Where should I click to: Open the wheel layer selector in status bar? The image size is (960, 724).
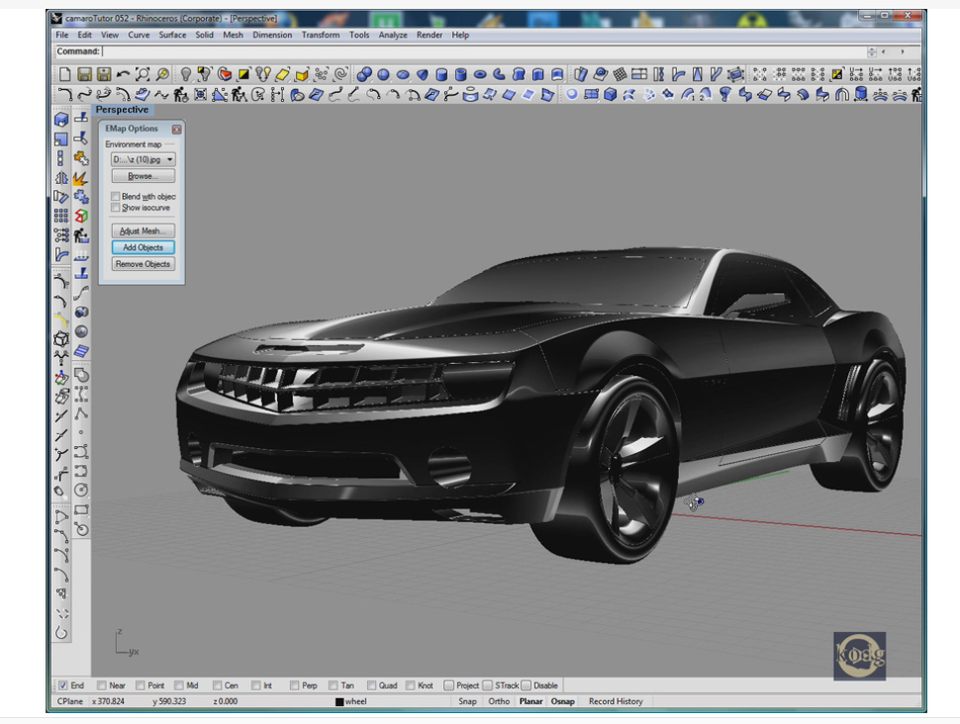coord(356,701)
